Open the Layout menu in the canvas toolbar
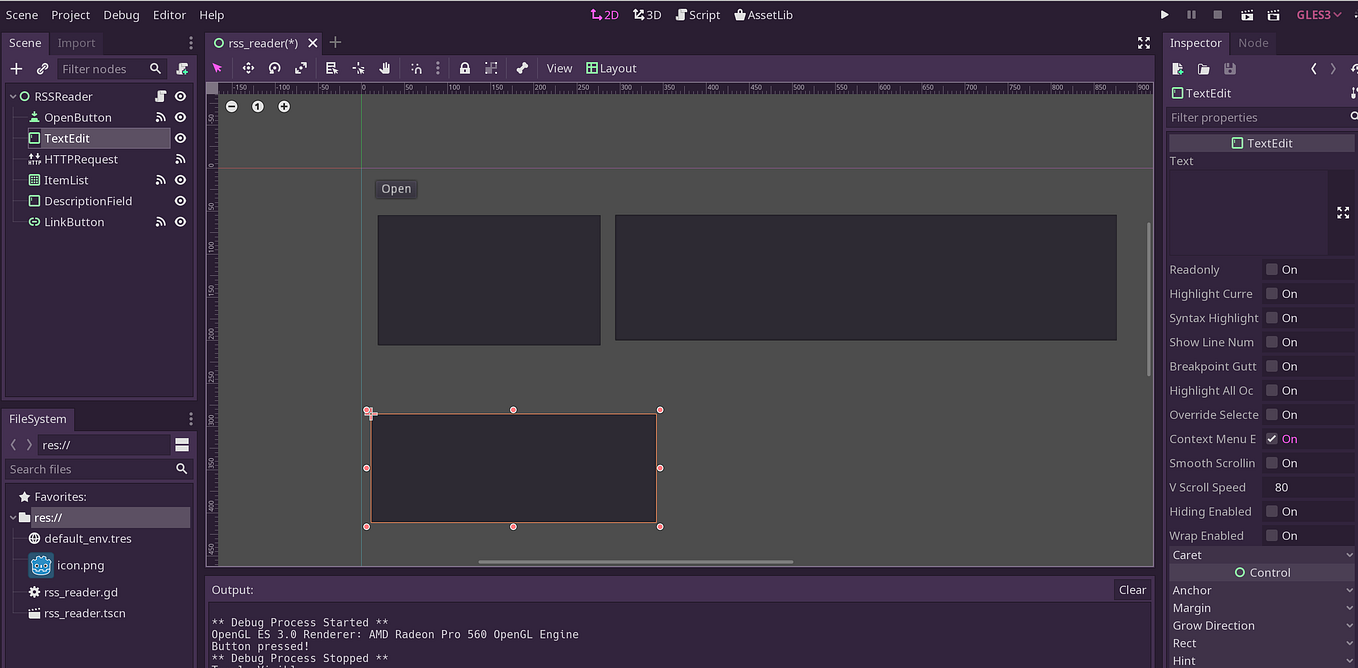Image resolution: width=1358 pixels, height=668 pixels. click(x=612, y=68)
